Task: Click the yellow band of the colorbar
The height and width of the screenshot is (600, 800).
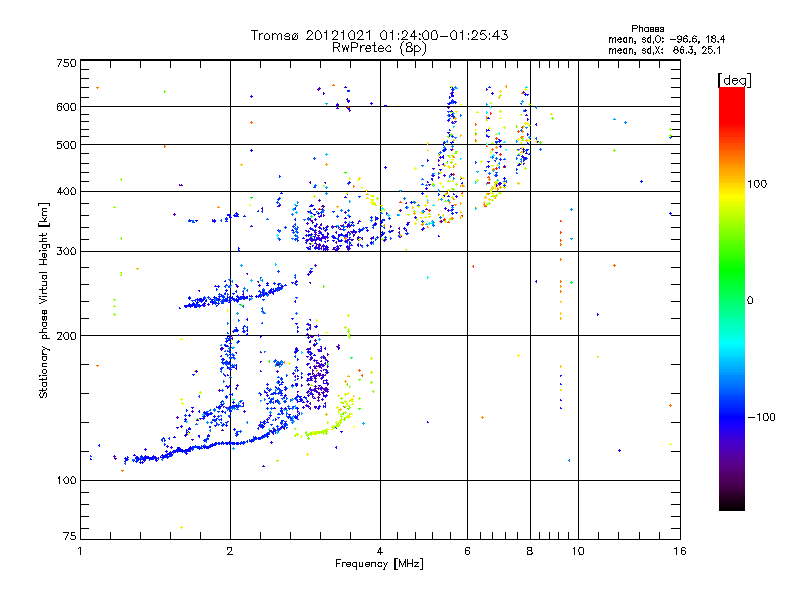Action: (732, 196)
